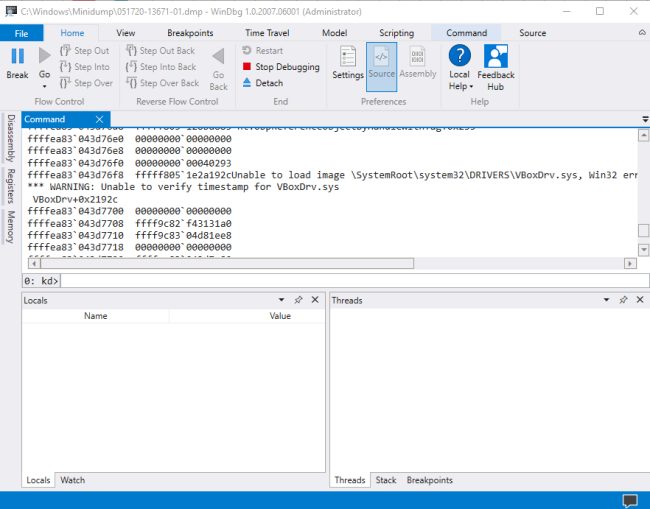Open the File menu

coord(22,33)
